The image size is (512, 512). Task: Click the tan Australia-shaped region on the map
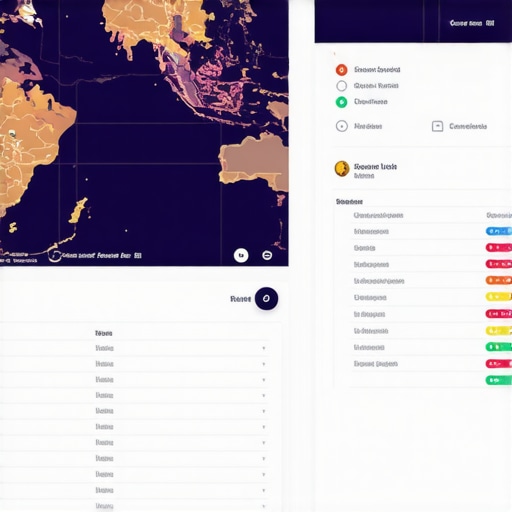point(255,162)
